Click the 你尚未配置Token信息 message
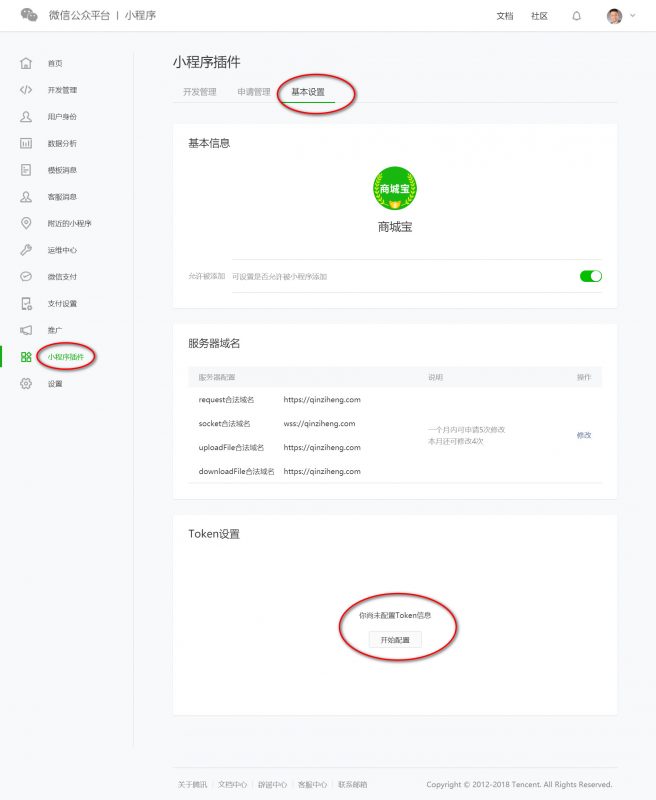The width and height of the screenshot is (656, 800). (395, 615)
